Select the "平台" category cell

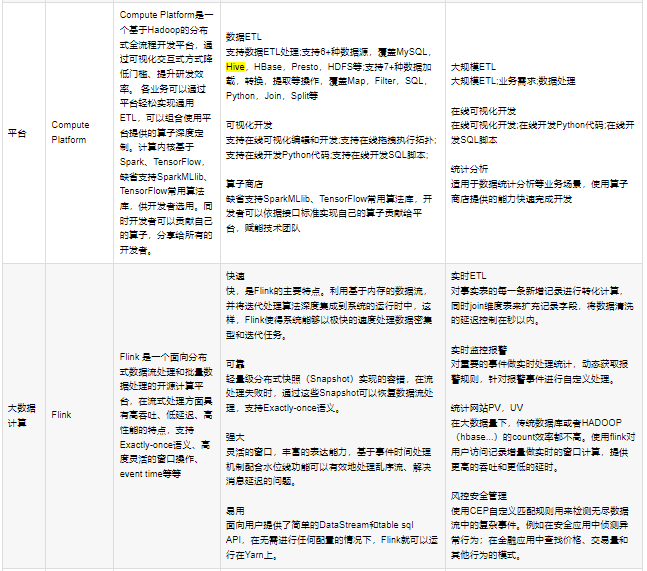[x=24, y=133]
